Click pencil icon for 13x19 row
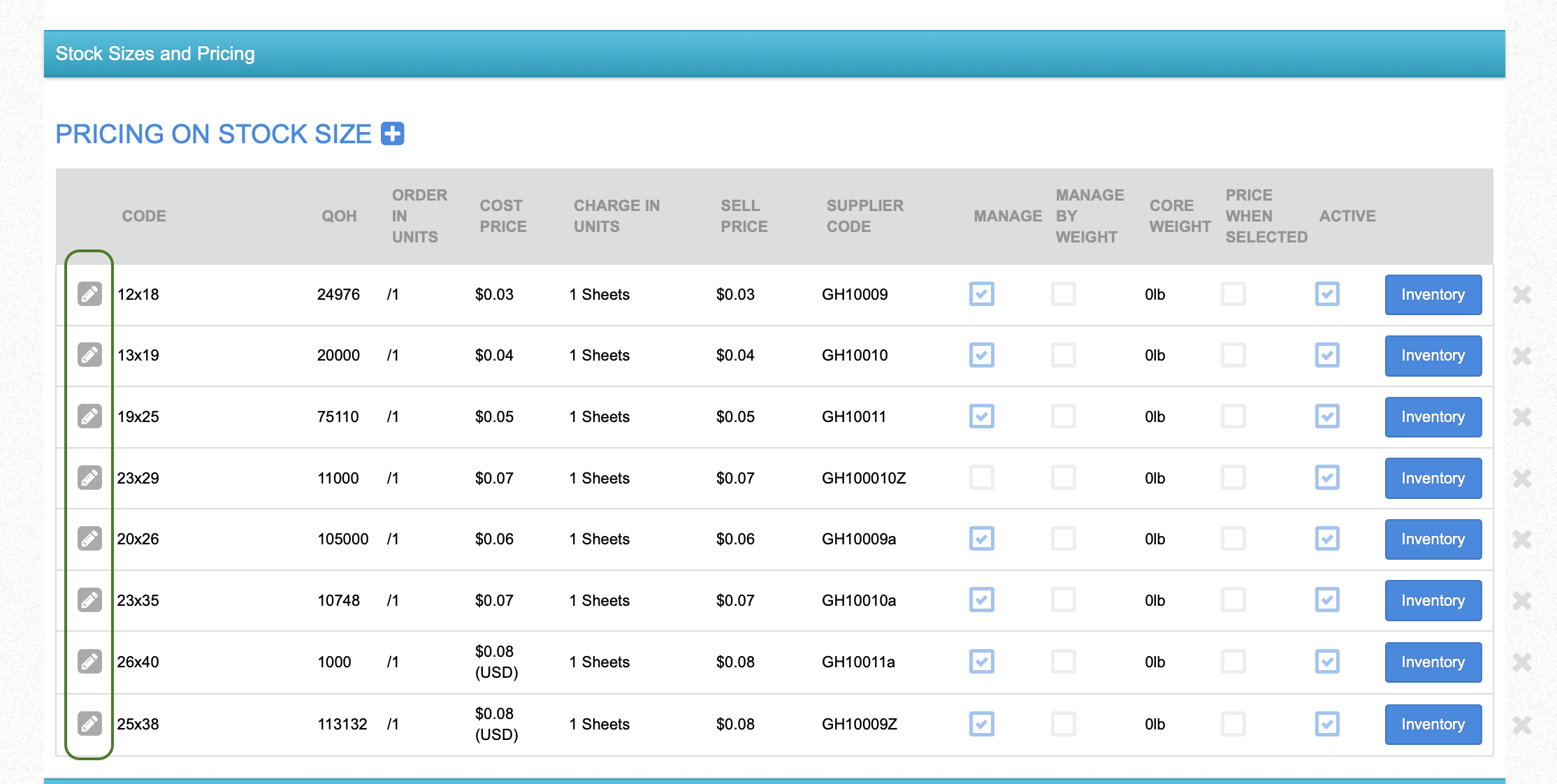This screenshot has height=784, width=1557. point(89,355)
